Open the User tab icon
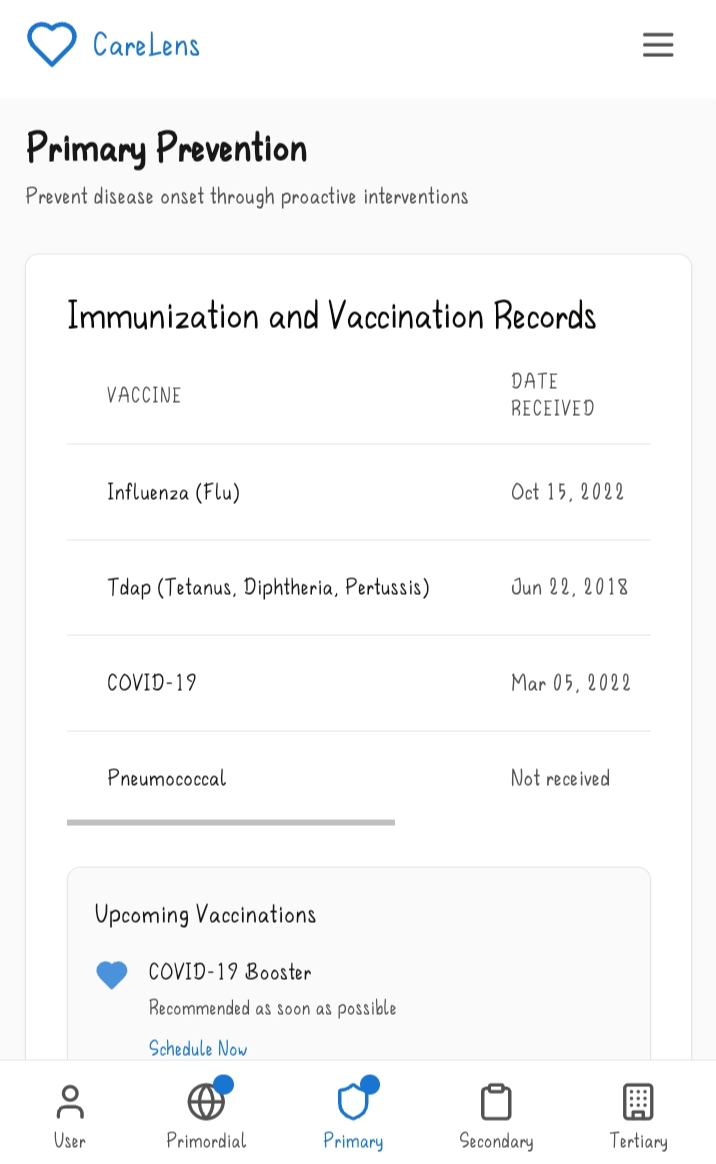 pos(70,1102)
